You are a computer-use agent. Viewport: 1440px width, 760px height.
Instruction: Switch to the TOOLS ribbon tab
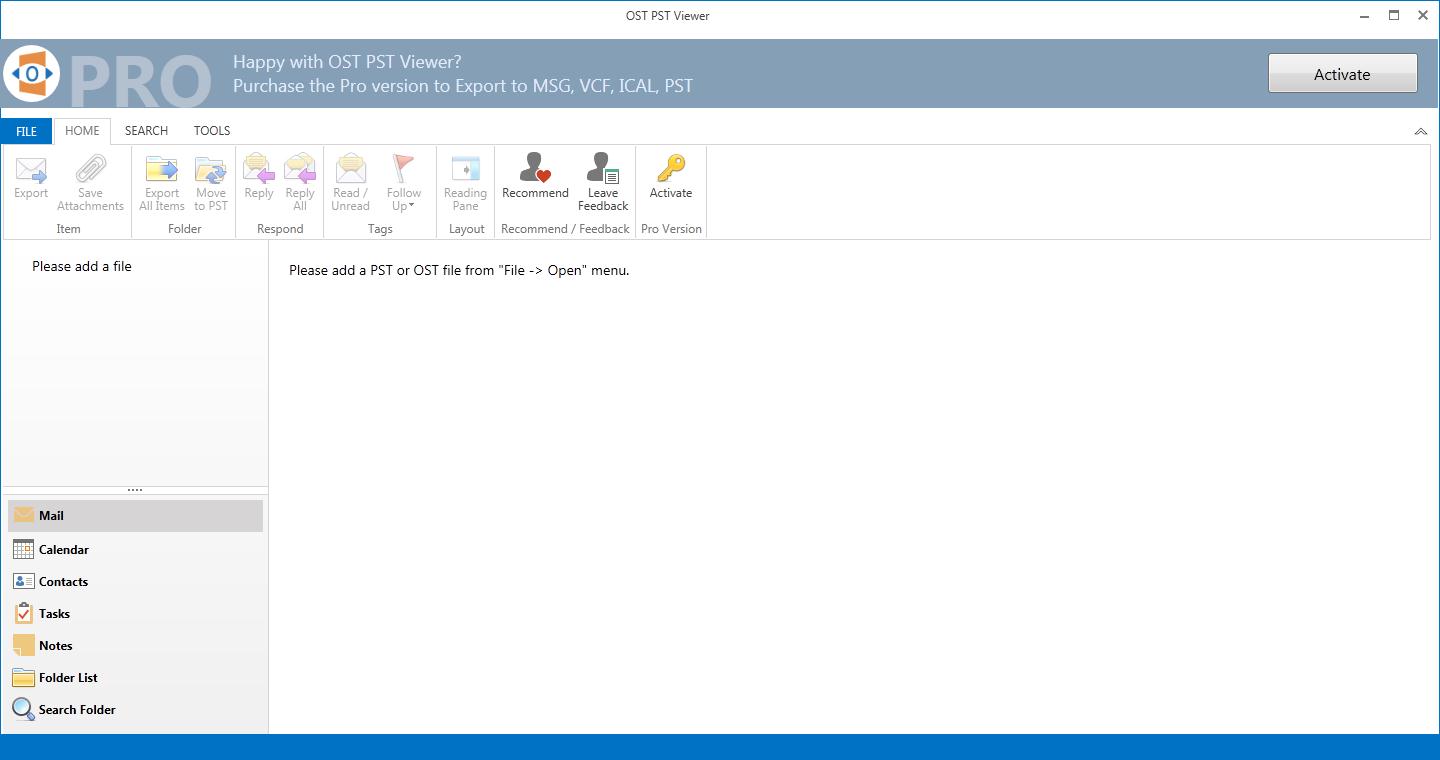coord(212,131)
